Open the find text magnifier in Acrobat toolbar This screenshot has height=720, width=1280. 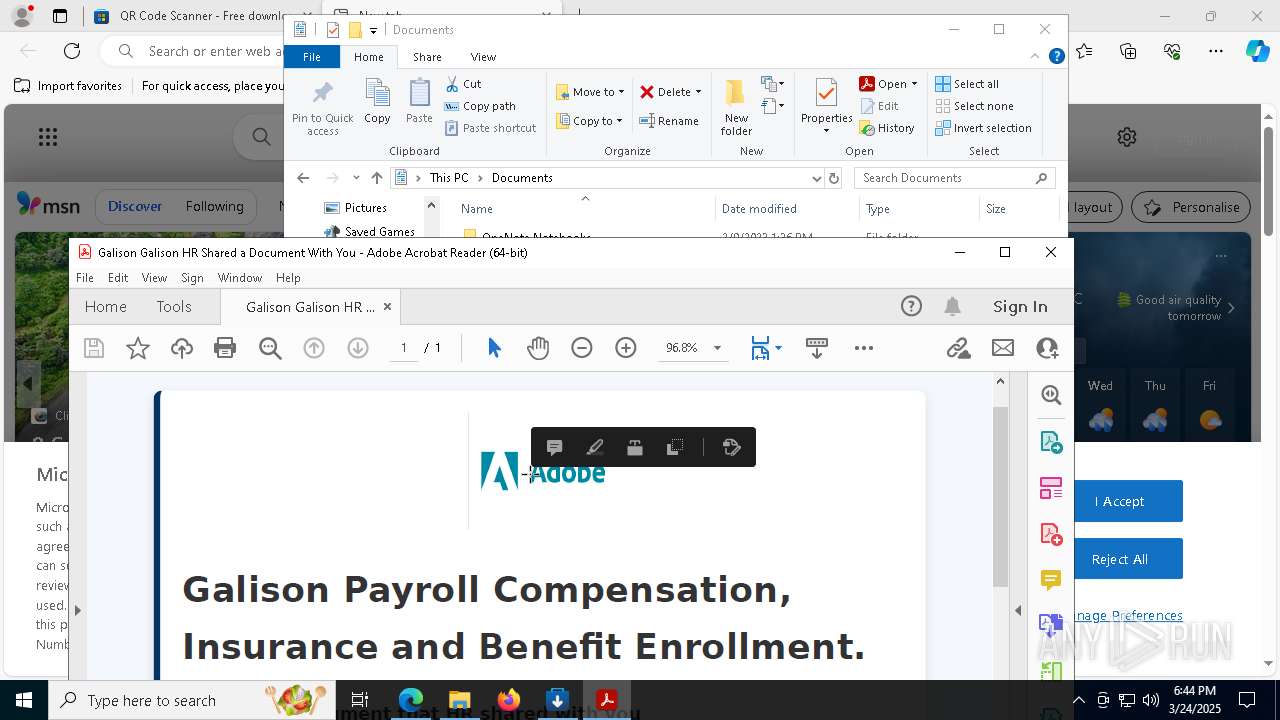click(x=270, y=348)
